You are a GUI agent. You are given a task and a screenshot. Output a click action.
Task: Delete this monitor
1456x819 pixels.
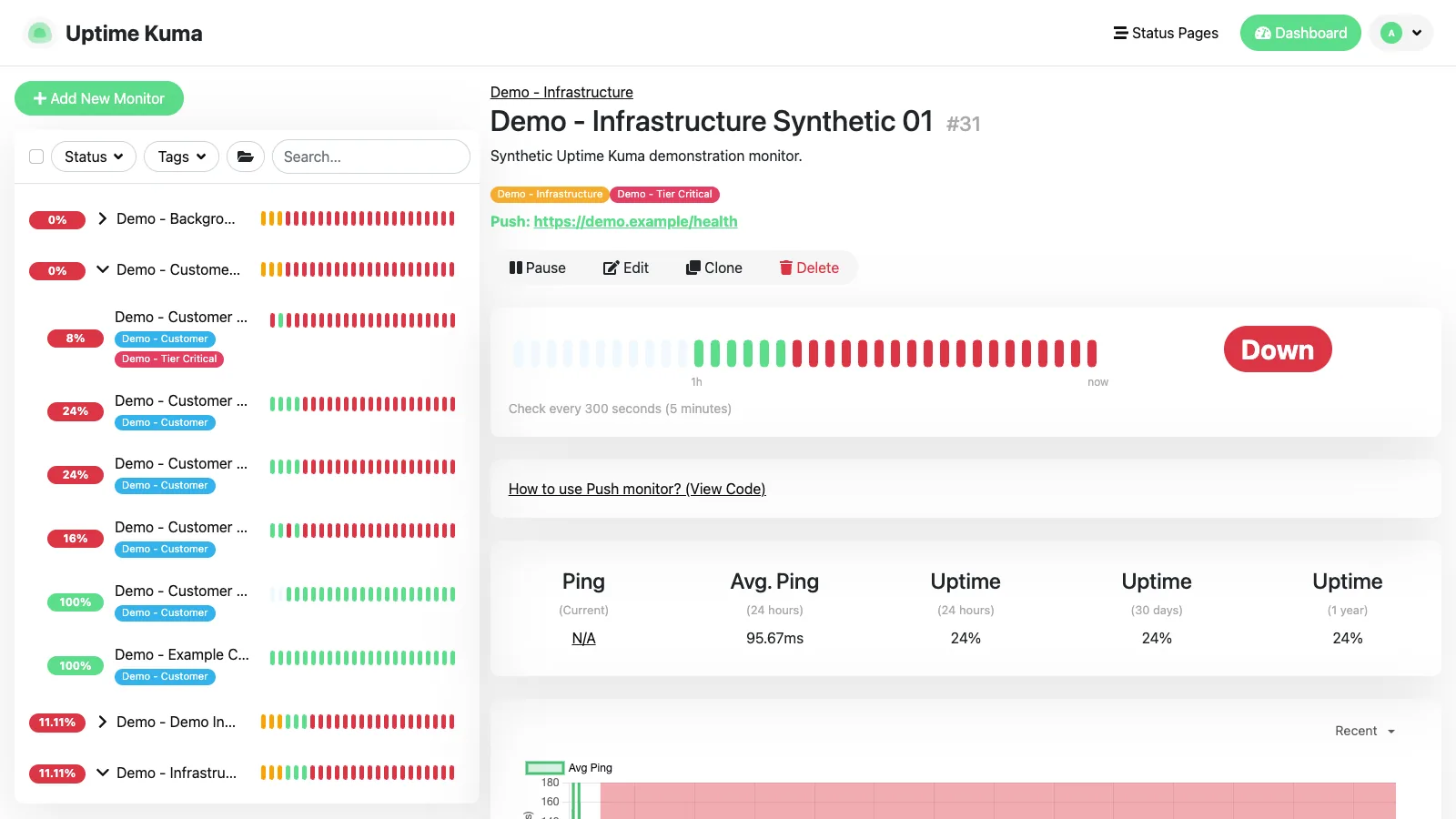[x=809, y=268]
